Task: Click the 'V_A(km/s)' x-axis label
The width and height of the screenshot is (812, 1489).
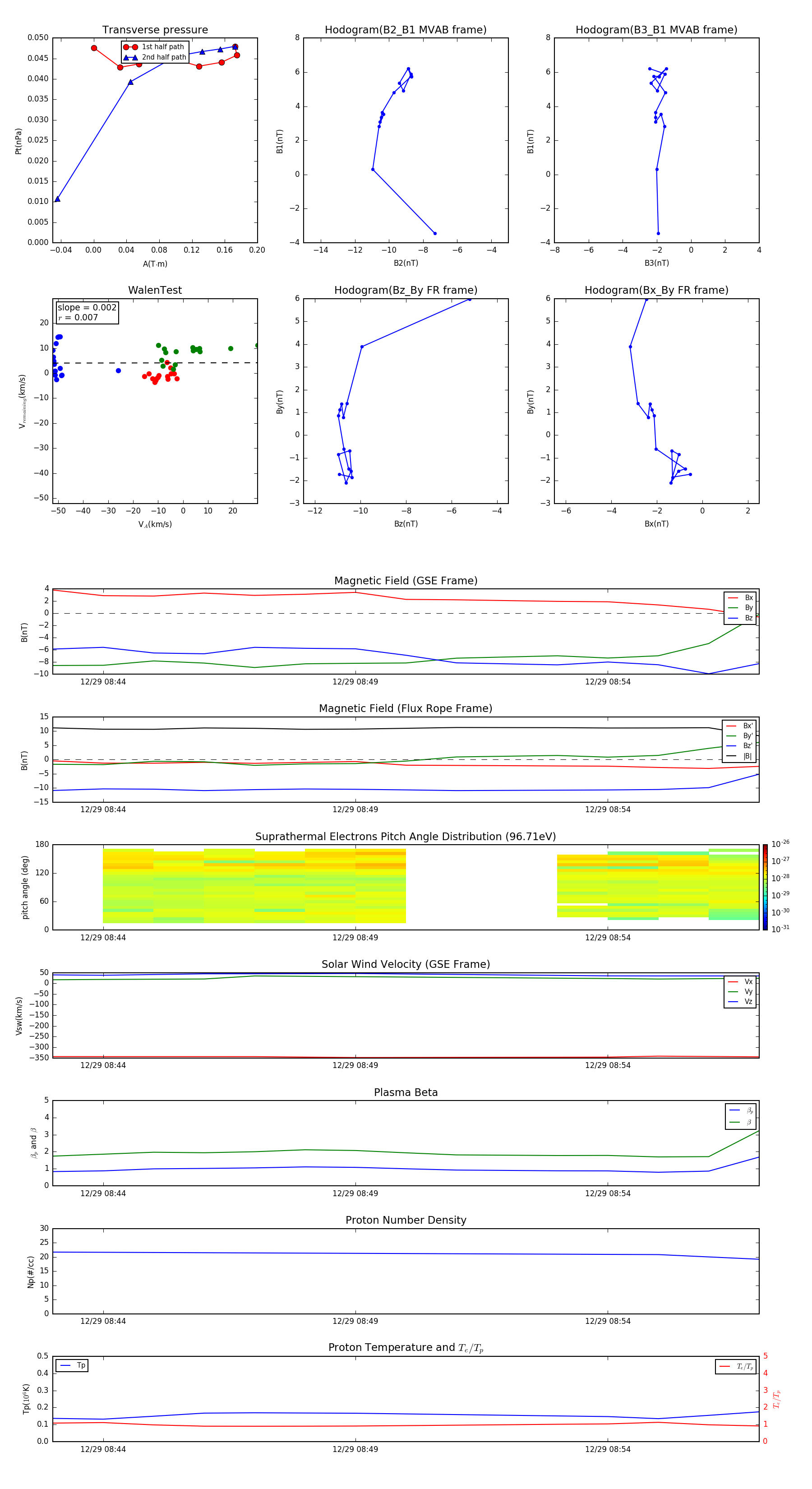Action: coord(155,524)
